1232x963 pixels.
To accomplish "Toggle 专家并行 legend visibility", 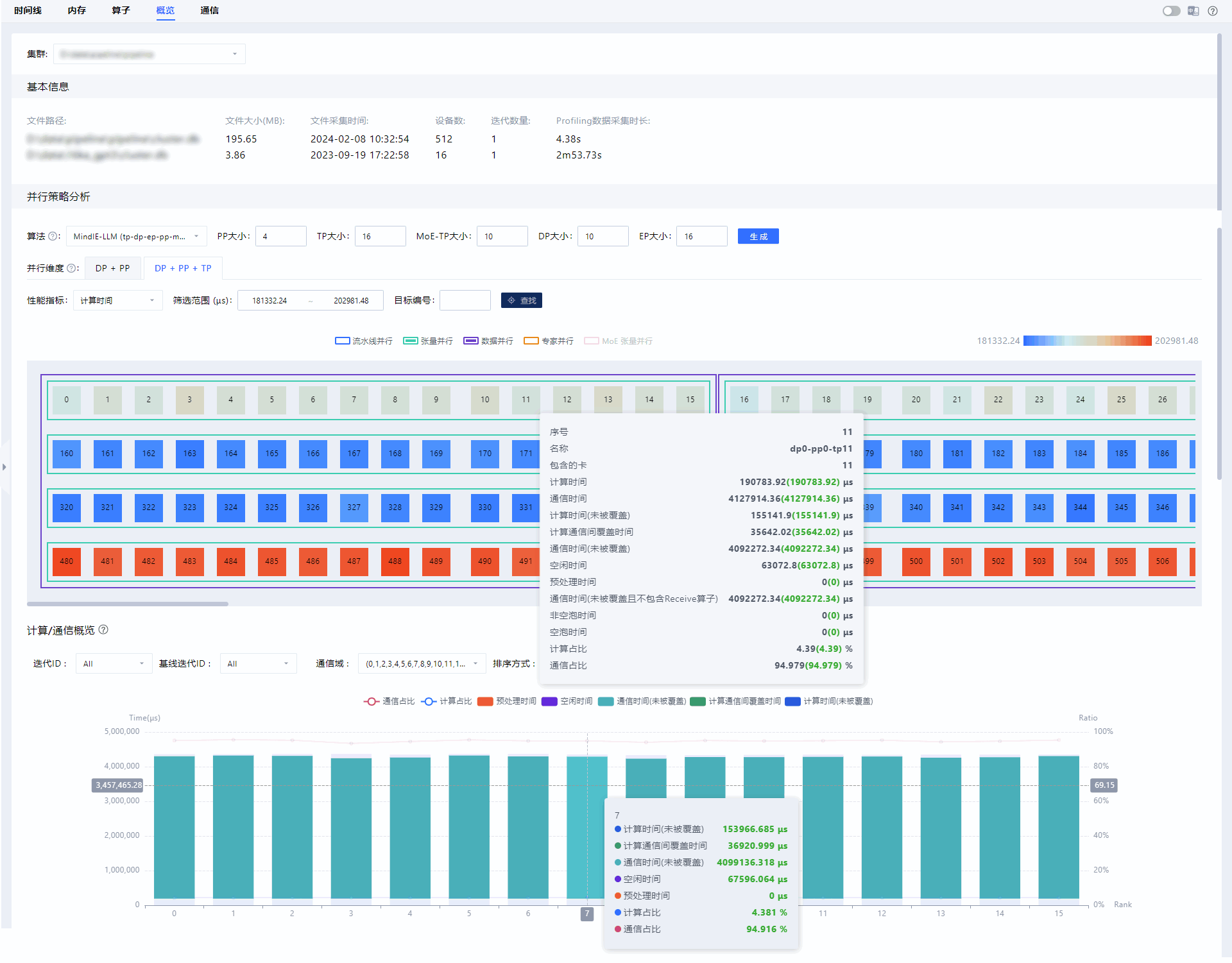I will [549, 341].
